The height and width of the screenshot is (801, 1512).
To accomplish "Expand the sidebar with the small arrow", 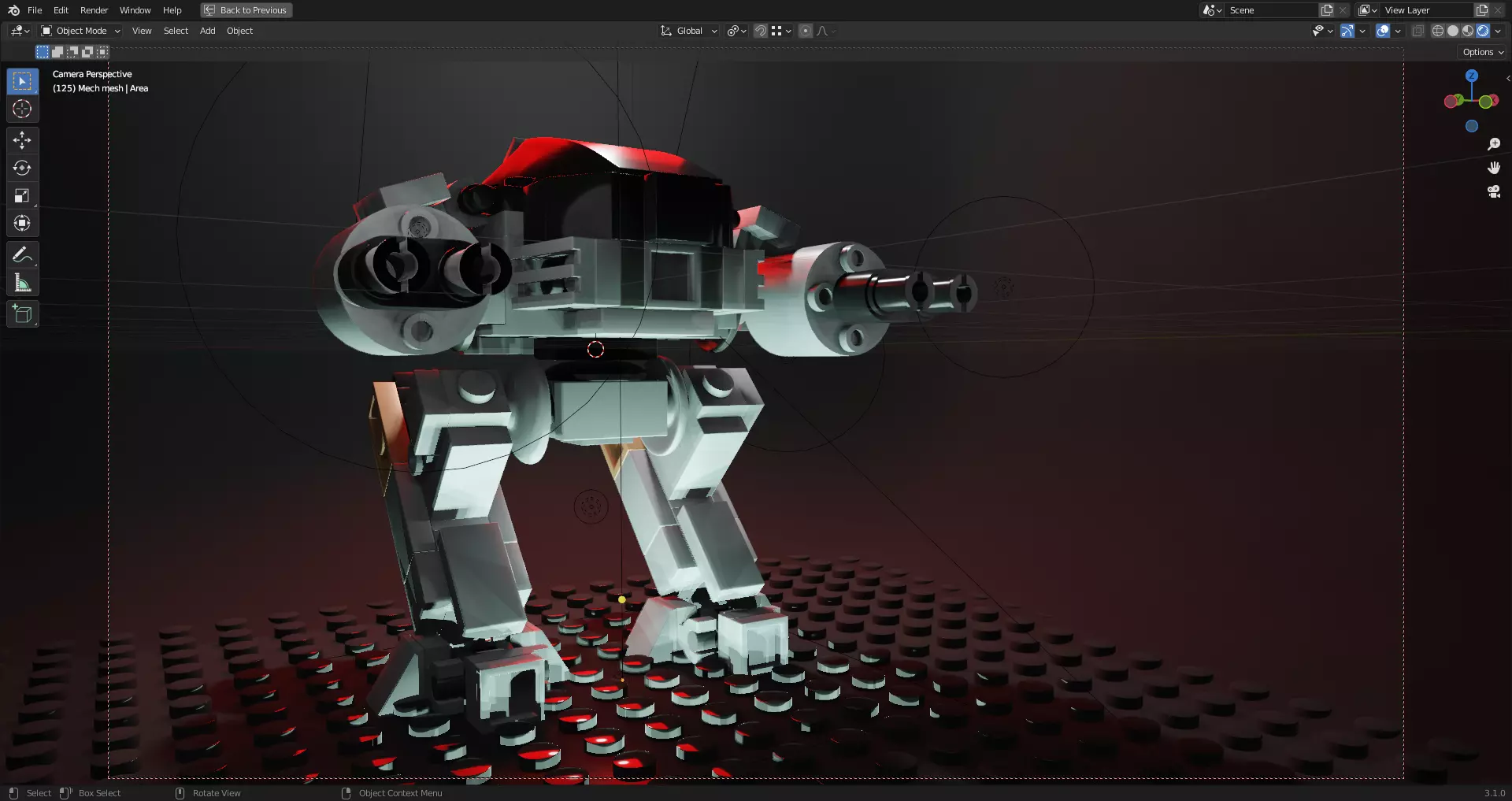I will click(1508, 78).
